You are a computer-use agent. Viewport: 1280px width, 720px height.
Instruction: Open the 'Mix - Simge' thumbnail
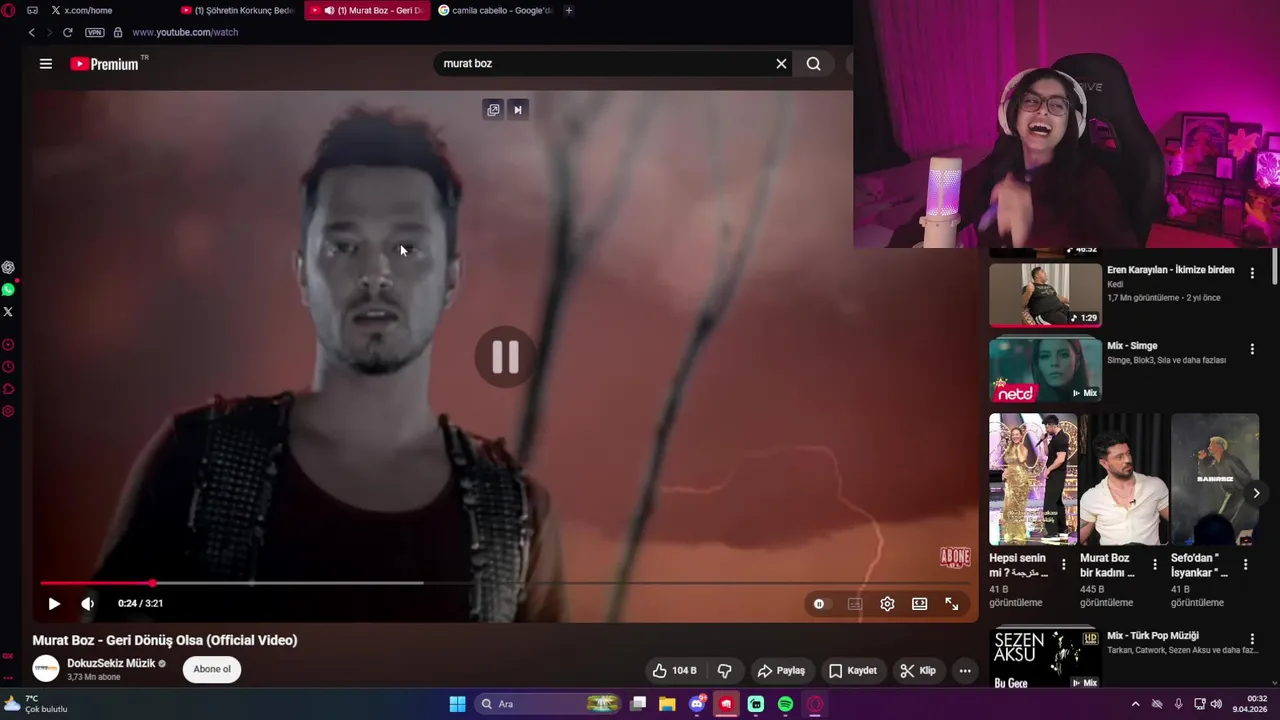point(1045,370)
